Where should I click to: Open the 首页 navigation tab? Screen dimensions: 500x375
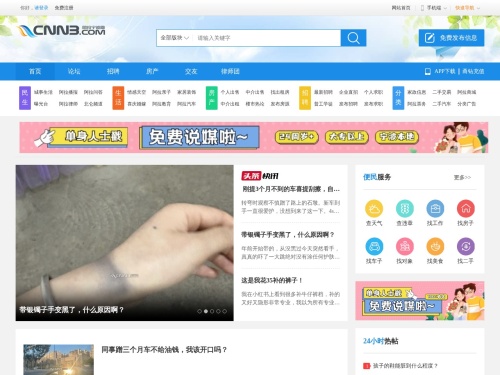click(x=35, y=71)
